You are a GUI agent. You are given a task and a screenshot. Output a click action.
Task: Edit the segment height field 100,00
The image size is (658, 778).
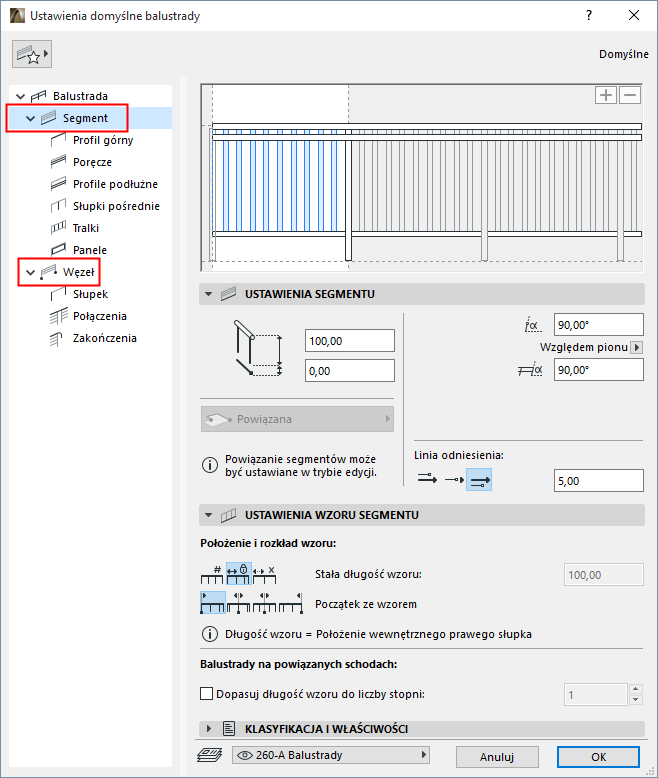pyautogui.click(x=350, y=341)
